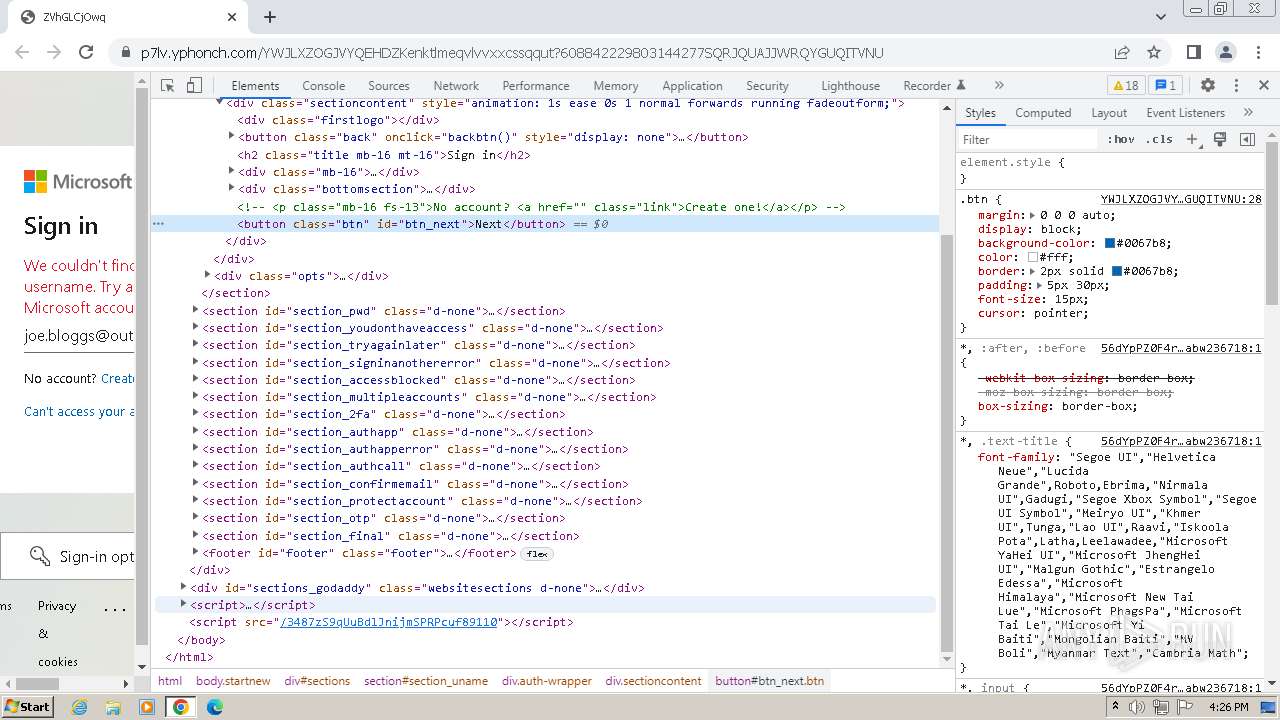This screenshot has width=1280, height=720.
Task: Open the DevTools customize kebab menu
Action: click(x=1236, y=86)
